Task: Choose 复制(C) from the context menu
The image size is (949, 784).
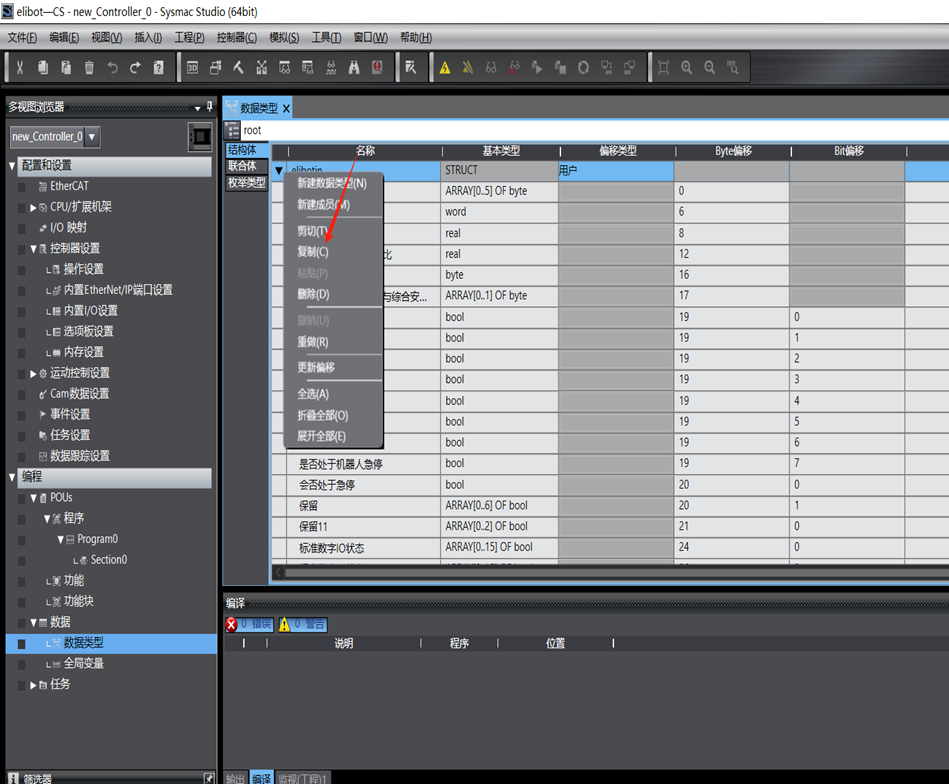Action: coord(313,252)
